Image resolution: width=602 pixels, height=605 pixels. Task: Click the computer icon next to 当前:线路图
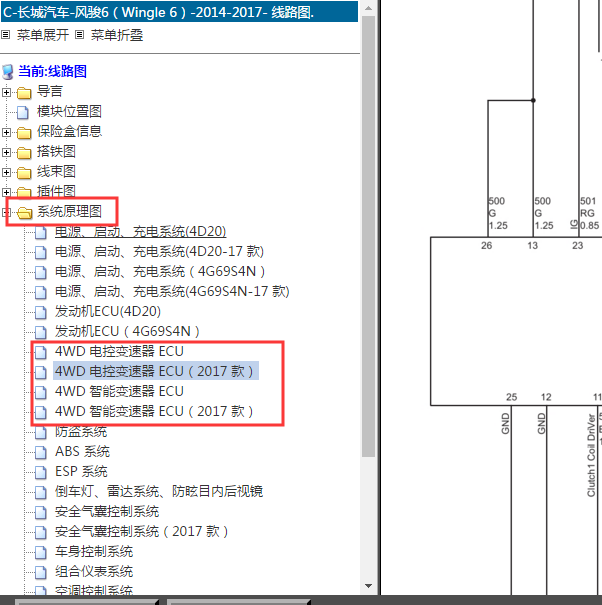7,72
